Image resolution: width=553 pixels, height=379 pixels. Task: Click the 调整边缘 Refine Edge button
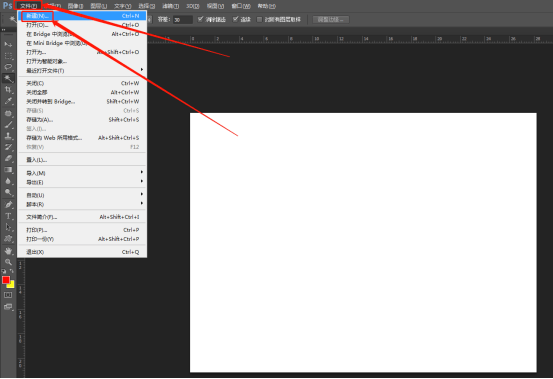pos(330,19)
